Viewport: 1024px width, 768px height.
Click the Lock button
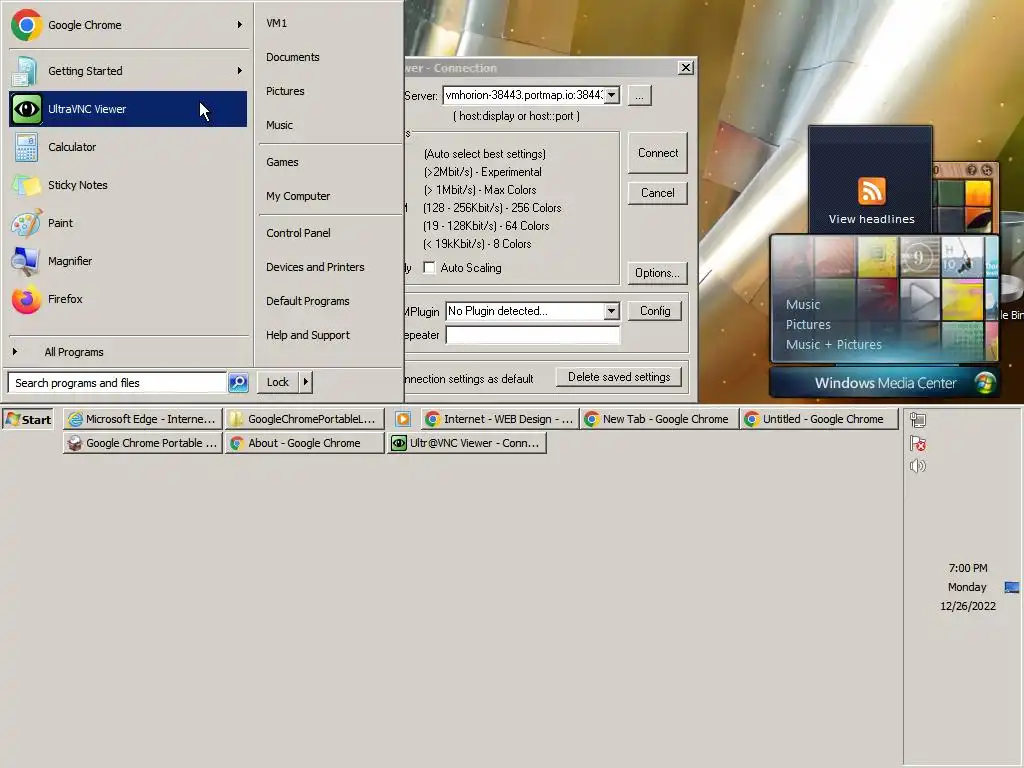coord(278,382)
